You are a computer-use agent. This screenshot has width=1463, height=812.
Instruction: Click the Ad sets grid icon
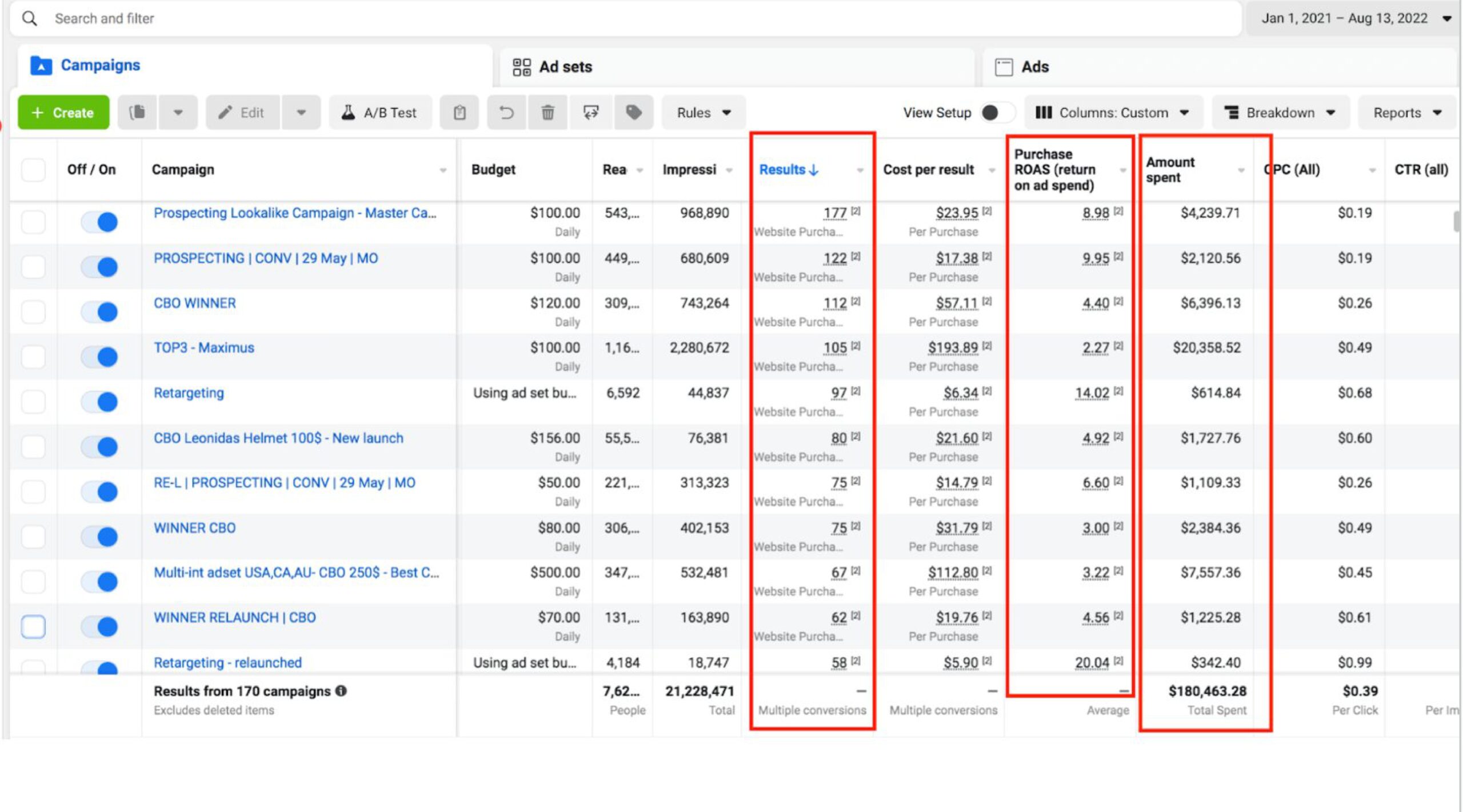(x=522, y=67)
